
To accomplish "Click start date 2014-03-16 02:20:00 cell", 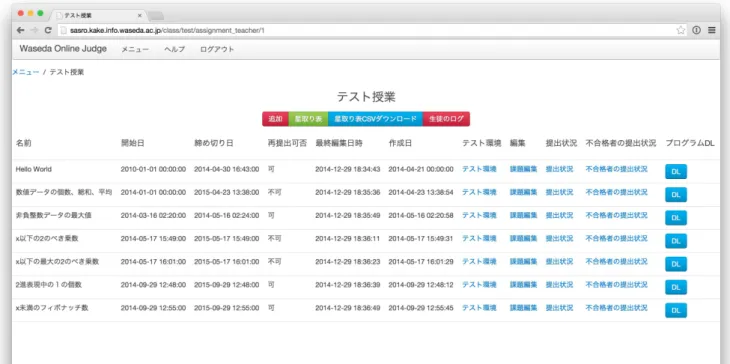I will pyautogui.click(x=153, y=215).
